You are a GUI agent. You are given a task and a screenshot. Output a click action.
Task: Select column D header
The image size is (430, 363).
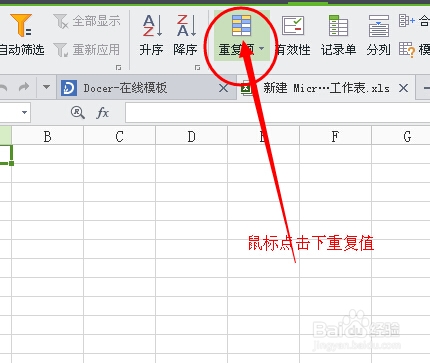click(191, 136)
